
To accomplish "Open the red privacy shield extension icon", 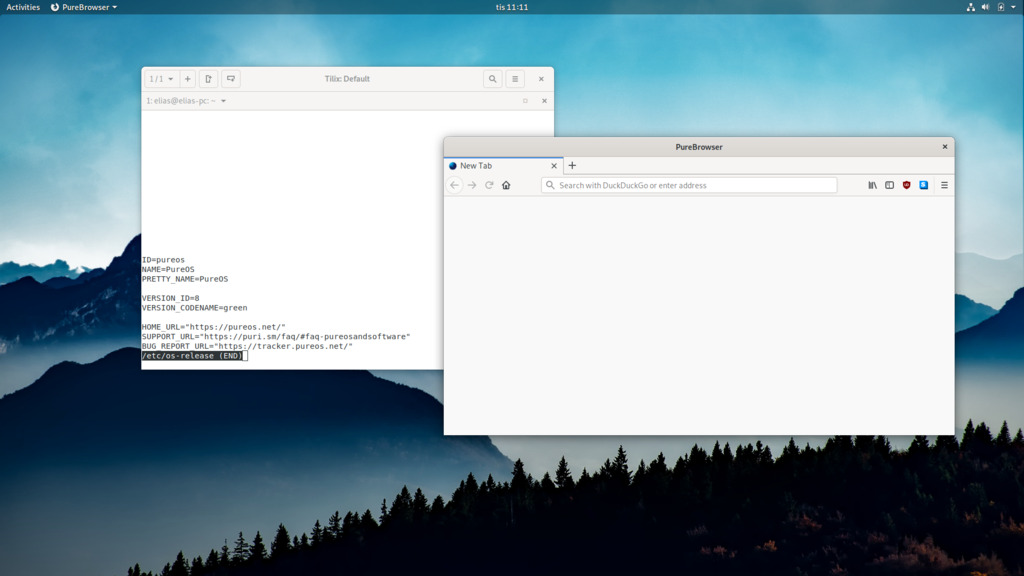I will [905, 185].
